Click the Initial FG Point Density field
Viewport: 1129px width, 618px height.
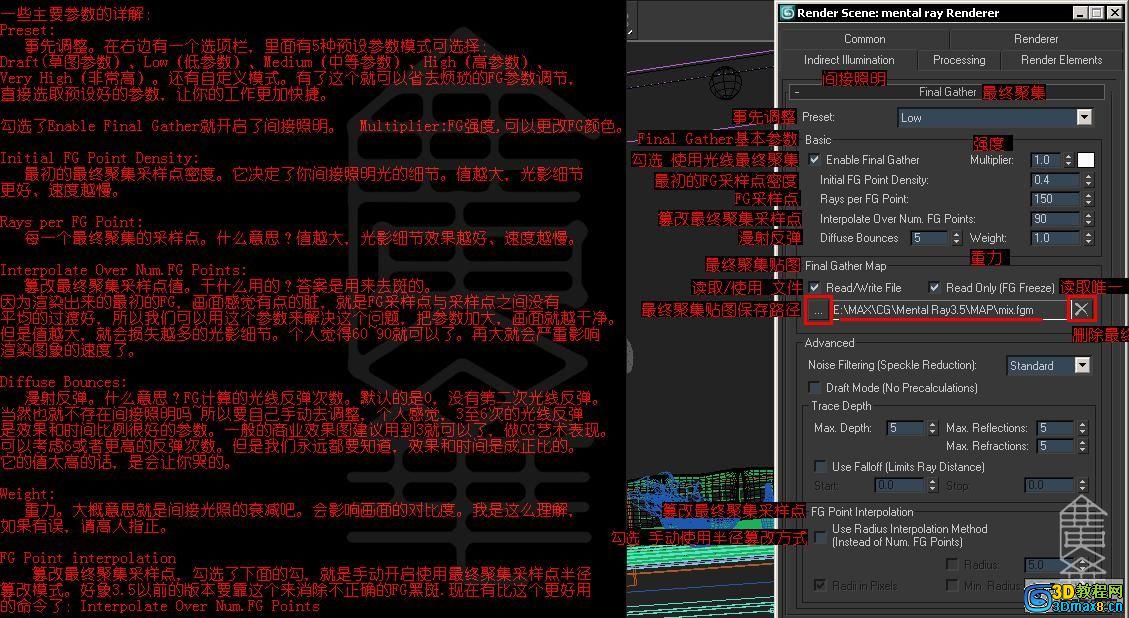tap(1056, 180)
